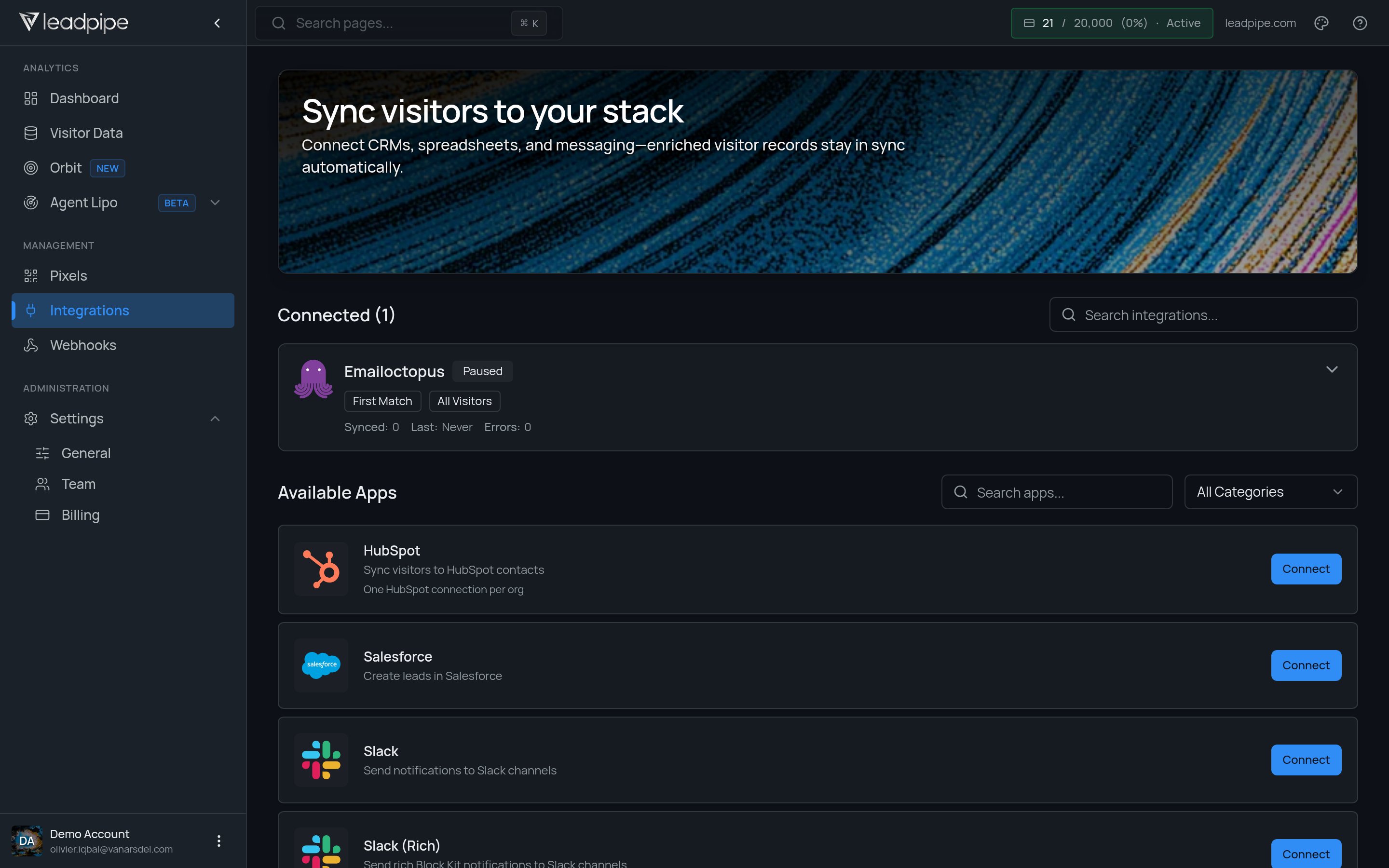Open the theme palette icon

[x=1321, y=23]
